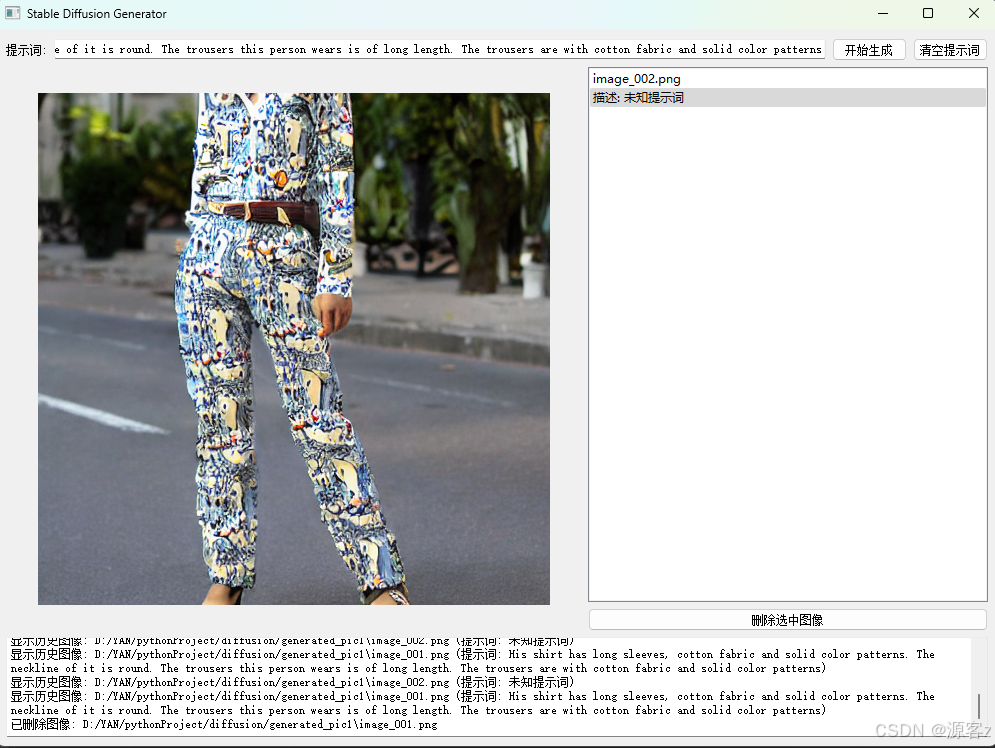Click the generated image preview

294,349
